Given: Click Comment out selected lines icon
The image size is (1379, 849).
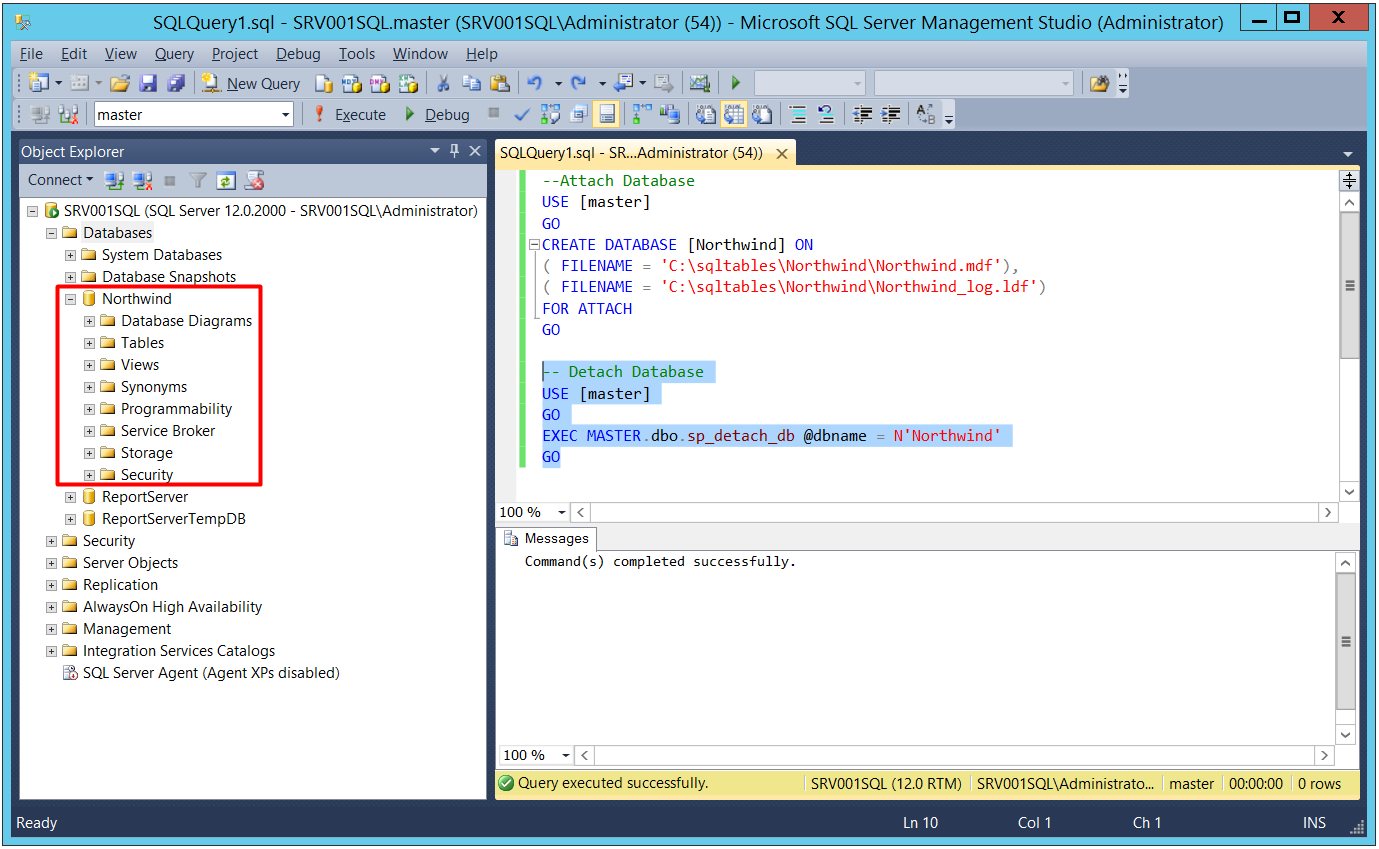Looking at the screenshot, I should pos(797,114).
